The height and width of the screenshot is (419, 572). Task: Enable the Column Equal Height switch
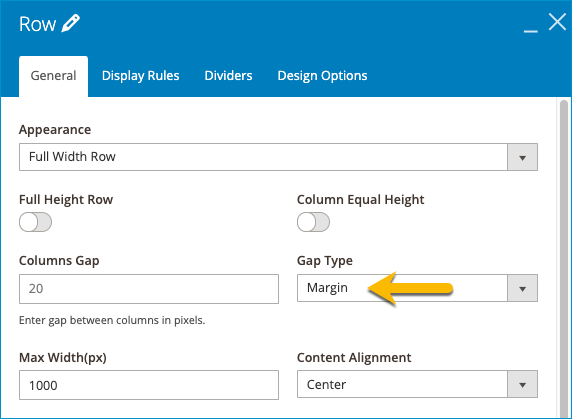tap(313, 222)
